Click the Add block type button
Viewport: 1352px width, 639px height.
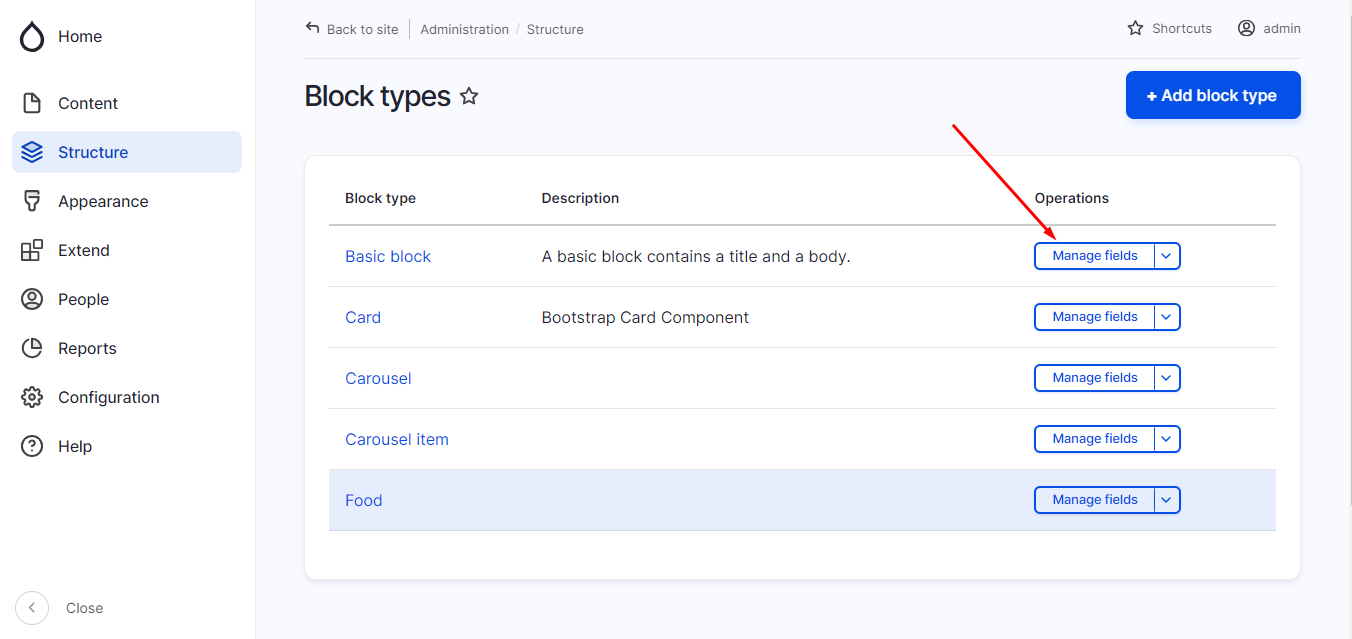point(1212,95)
